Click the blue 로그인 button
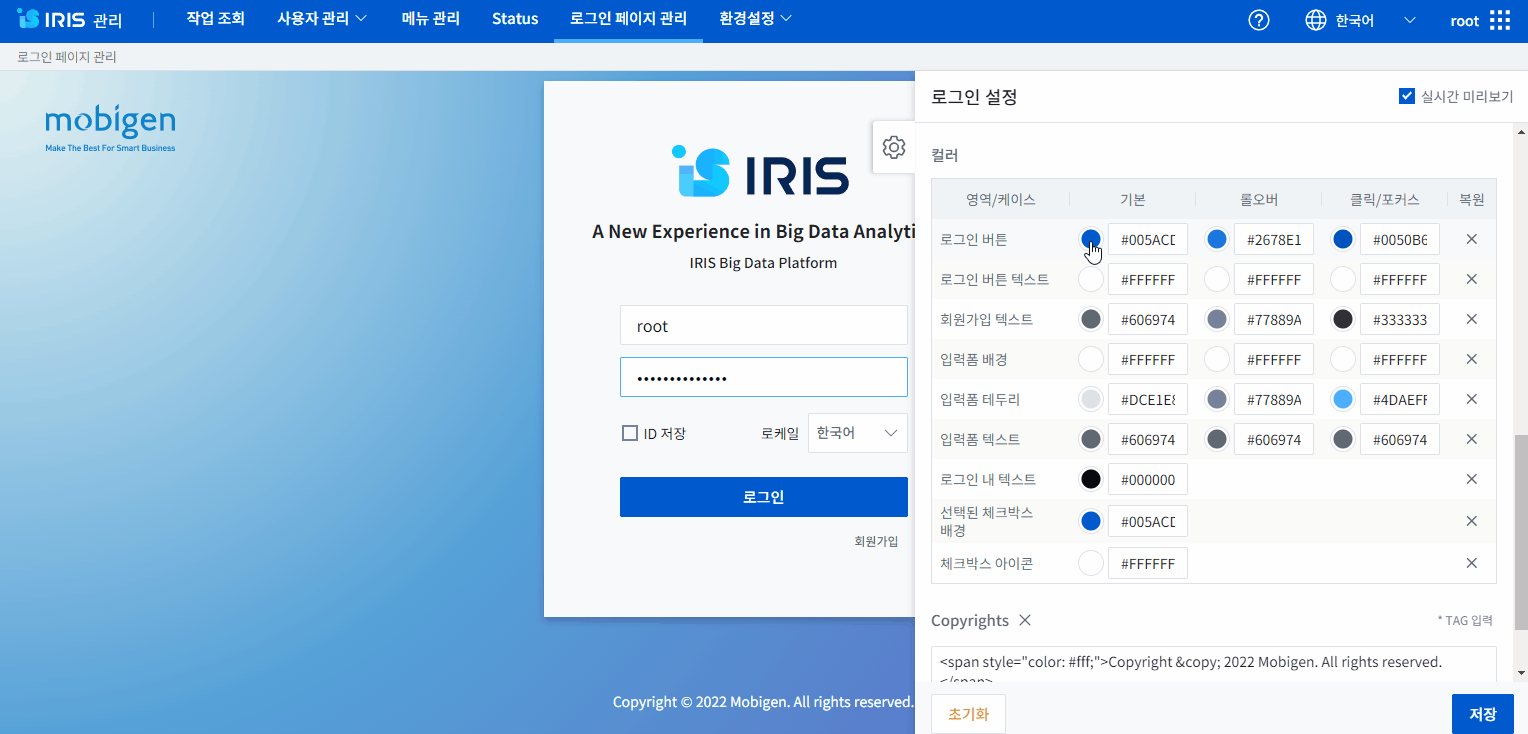 click(x=764, y=497)
